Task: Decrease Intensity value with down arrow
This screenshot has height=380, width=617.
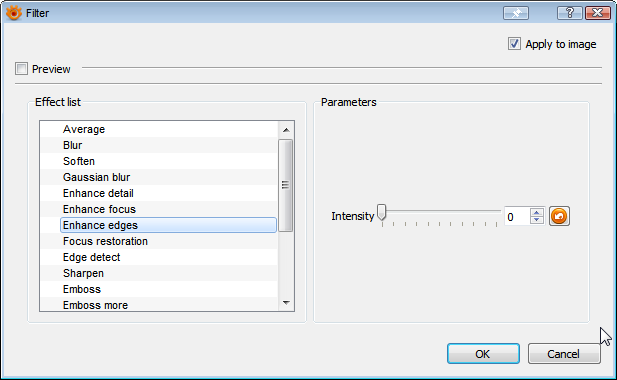Action: (536, 220)
